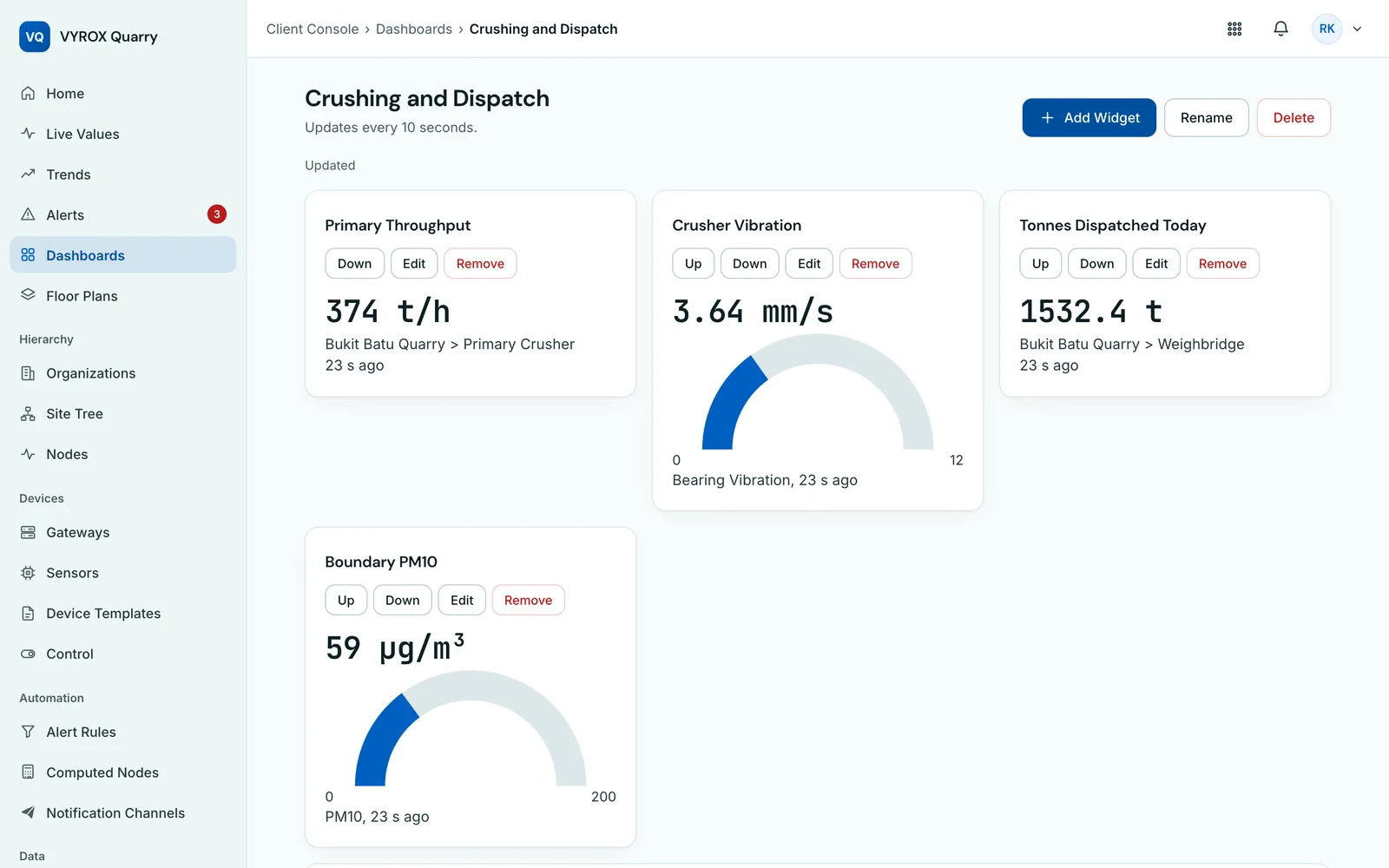Click the 1532.4 t value
This screenshot has height=868, width=1389.
click(1090, 311)
